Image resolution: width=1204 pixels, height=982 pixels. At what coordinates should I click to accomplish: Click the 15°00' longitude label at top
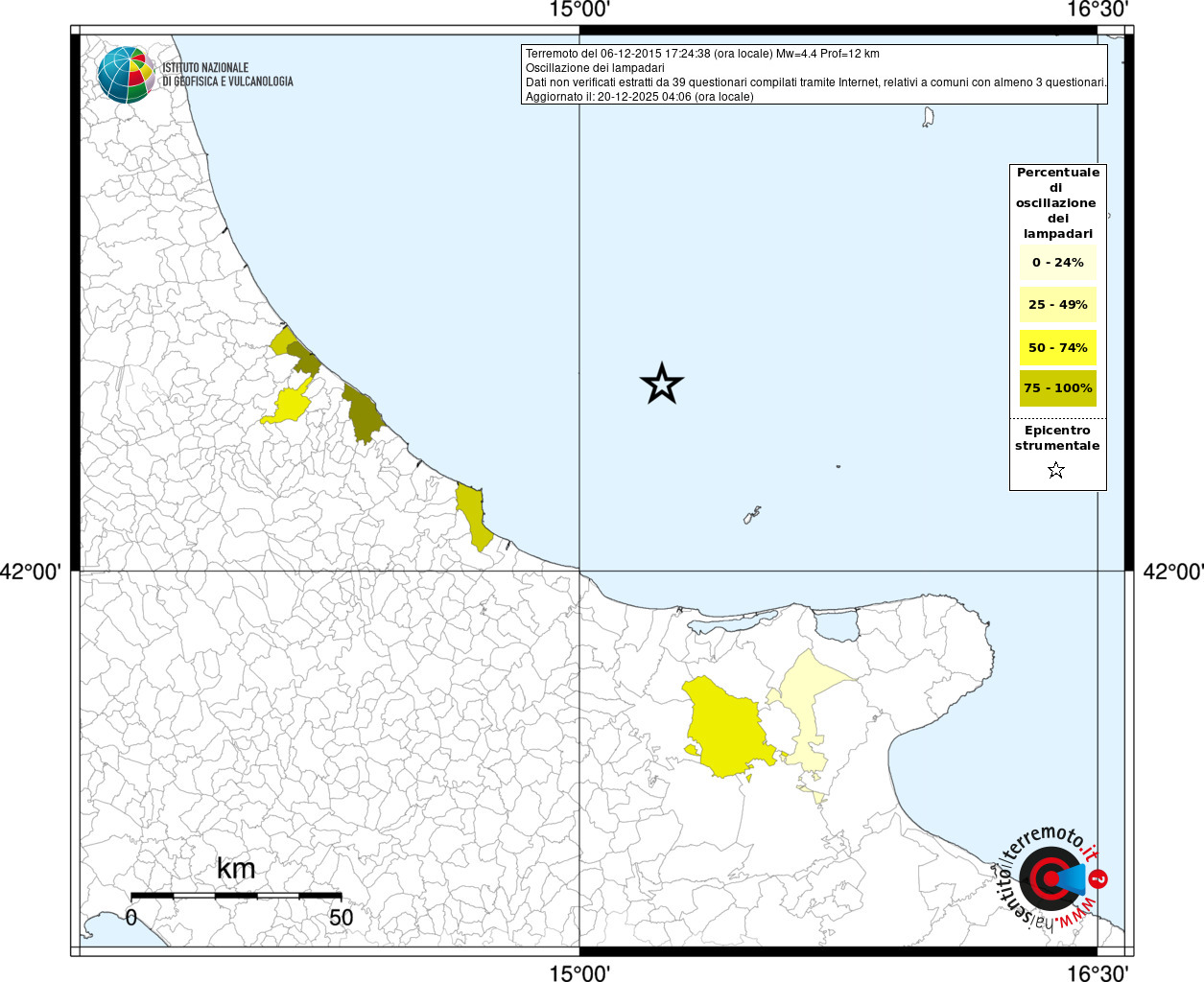579,11
